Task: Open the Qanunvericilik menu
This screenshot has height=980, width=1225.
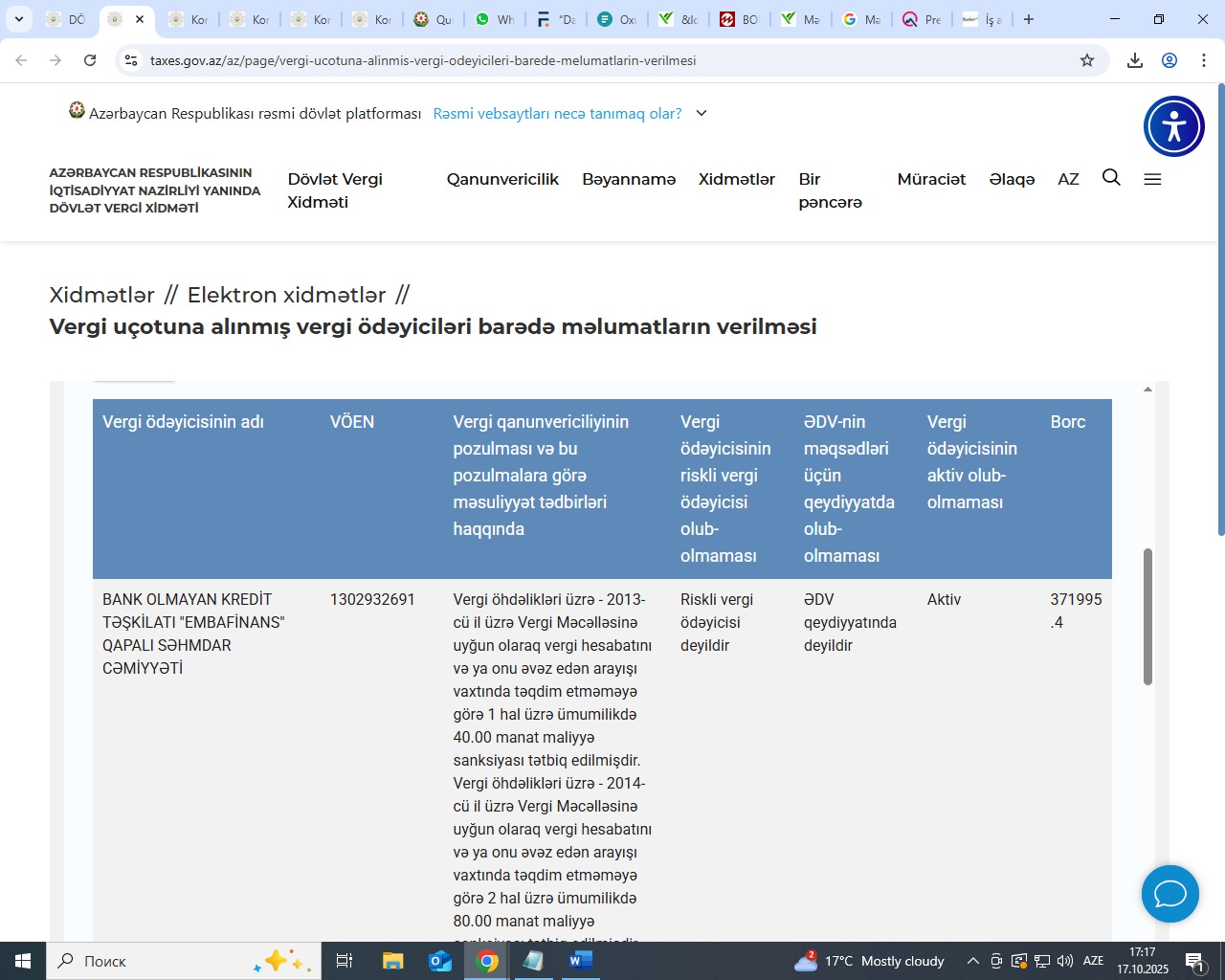Action: click(502, 179)
